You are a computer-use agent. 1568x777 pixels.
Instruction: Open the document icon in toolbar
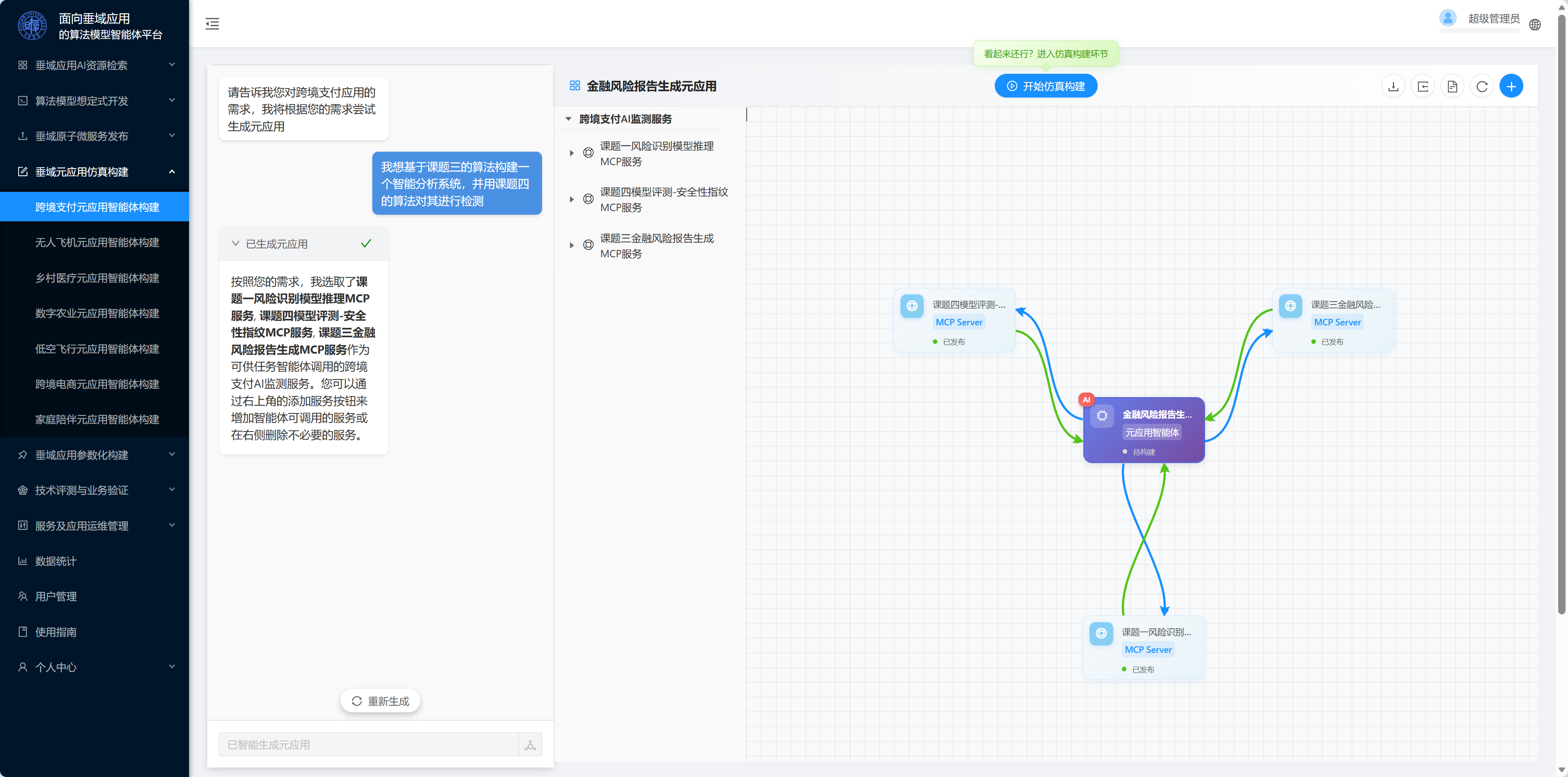[x=1452, y=86]
